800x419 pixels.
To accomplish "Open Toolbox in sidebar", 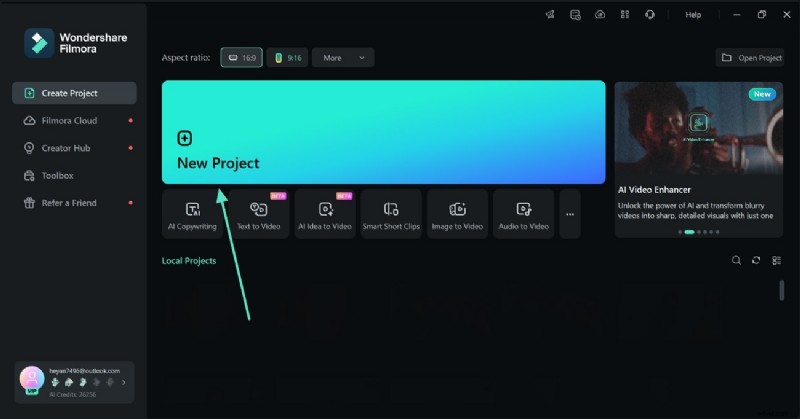I will coord(74,176).
